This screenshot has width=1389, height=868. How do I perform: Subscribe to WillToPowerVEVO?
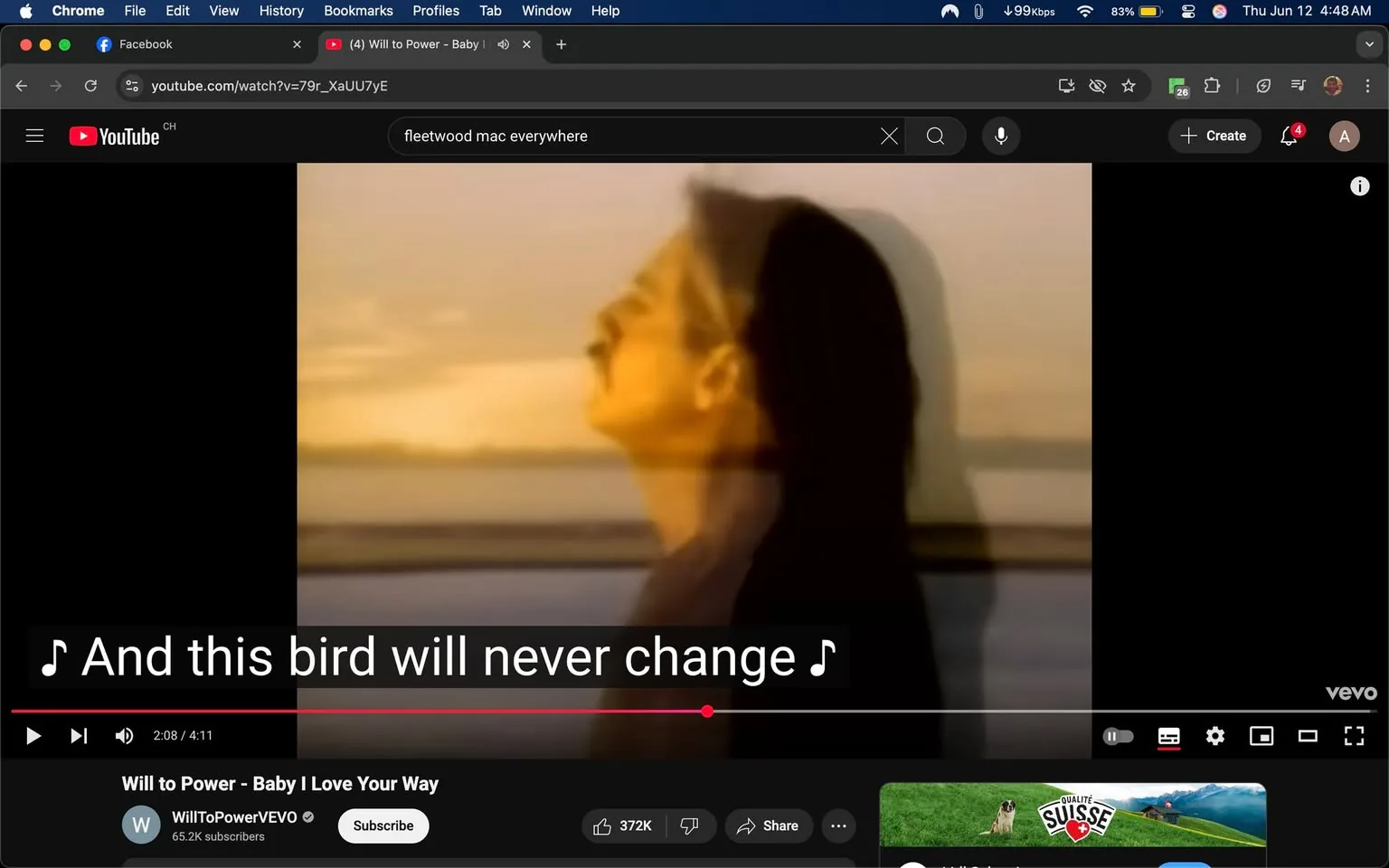point(383,826)
